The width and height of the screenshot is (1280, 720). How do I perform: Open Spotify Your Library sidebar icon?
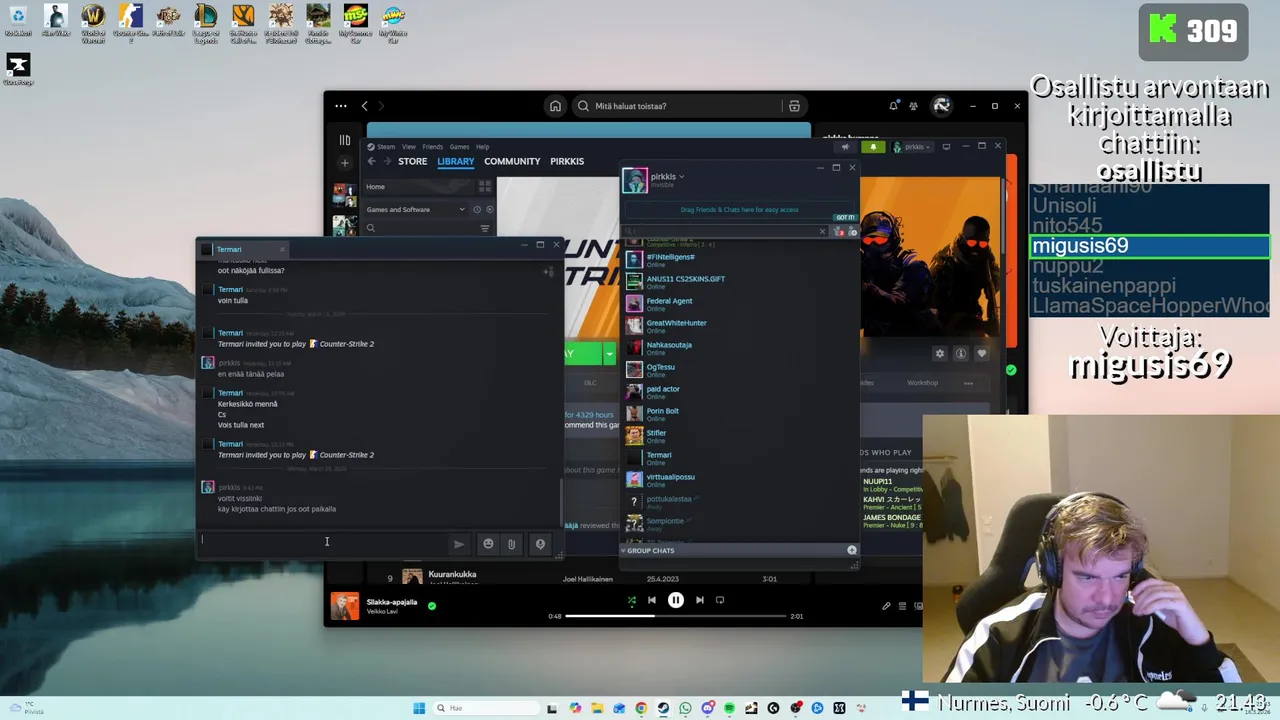click(345, 141)
